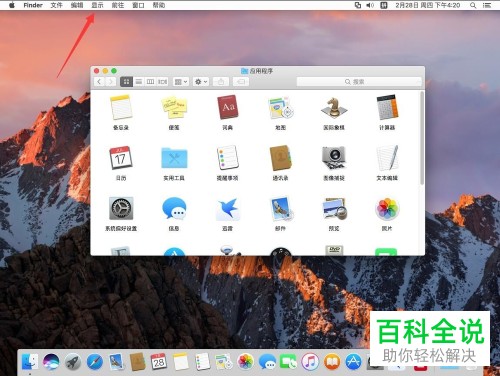Open 系统偏好设置 System Preferences app icon
Viewport: 500px width, 376px height.
pos(121,209)
